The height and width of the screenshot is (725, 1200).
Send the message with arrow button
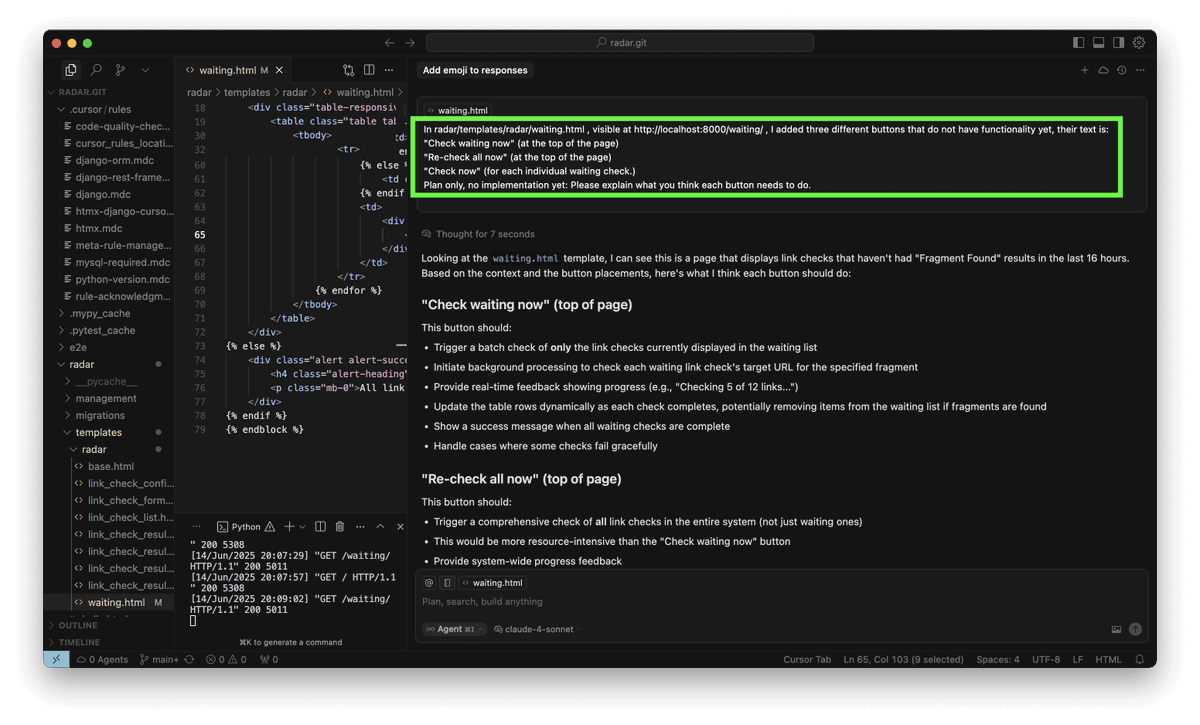(x=1135, y=629)
